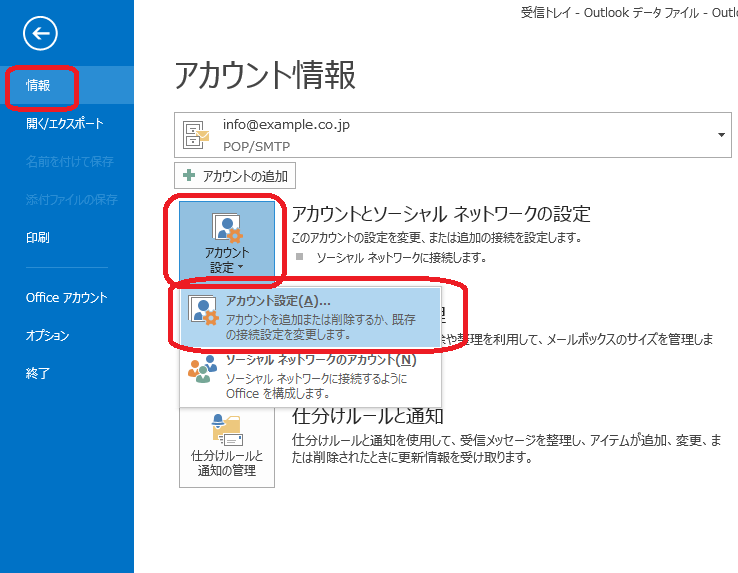Click the mailbox account icon beside info@example.co.jp

pos(196,135)
